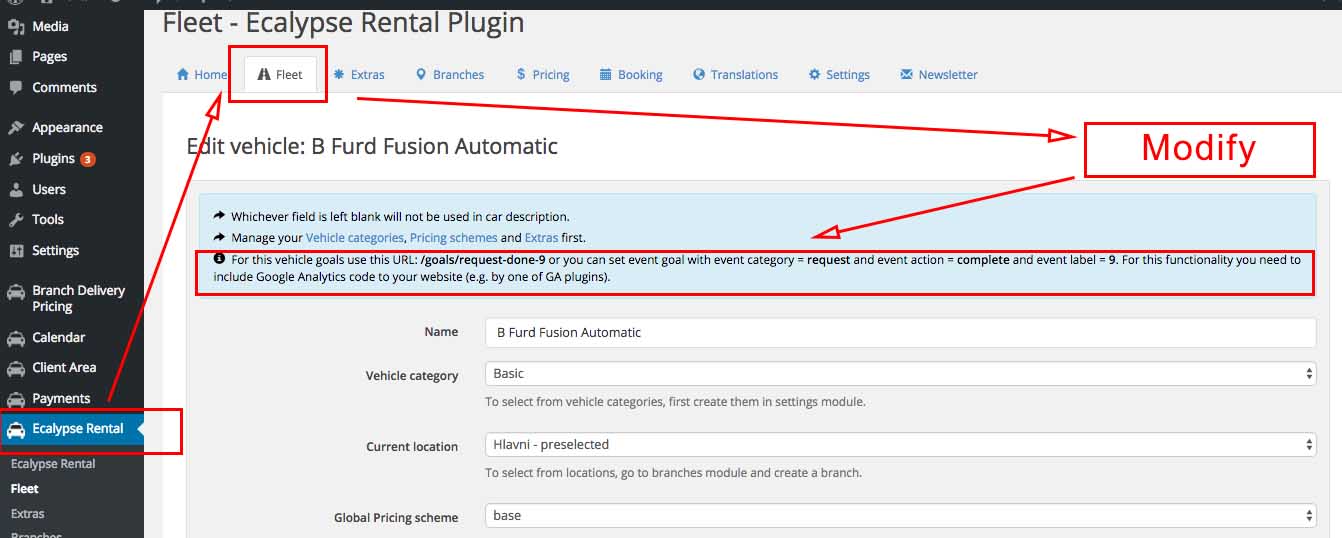This screenshot has height=538, width=1342.
Task: Click the Tools wrench icon
Action: (16, 219)
